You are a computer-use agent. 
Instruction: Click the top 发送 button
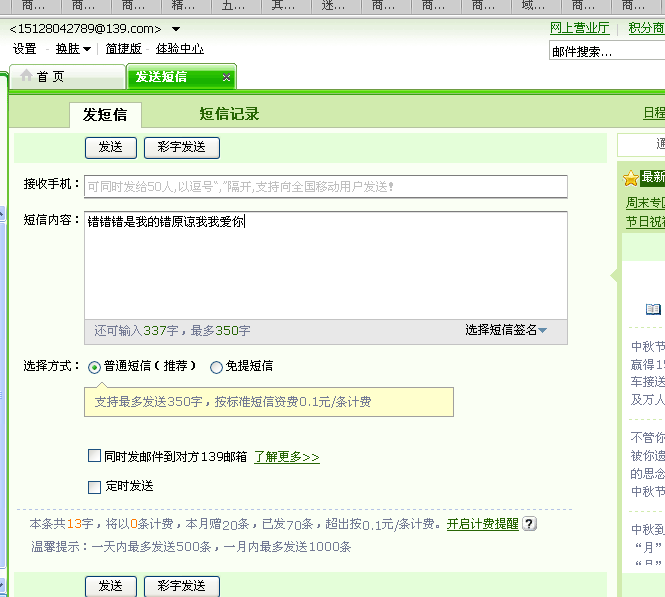coord(111,148)
